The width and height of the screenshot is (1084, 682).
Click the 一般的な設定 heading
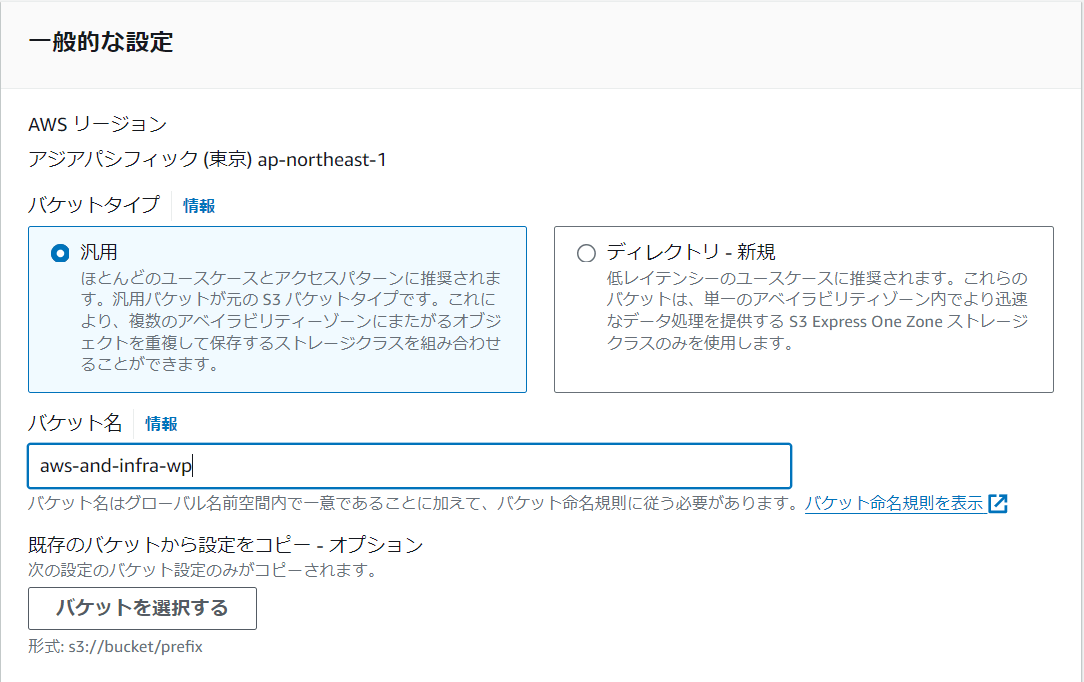tap(101, 42)
